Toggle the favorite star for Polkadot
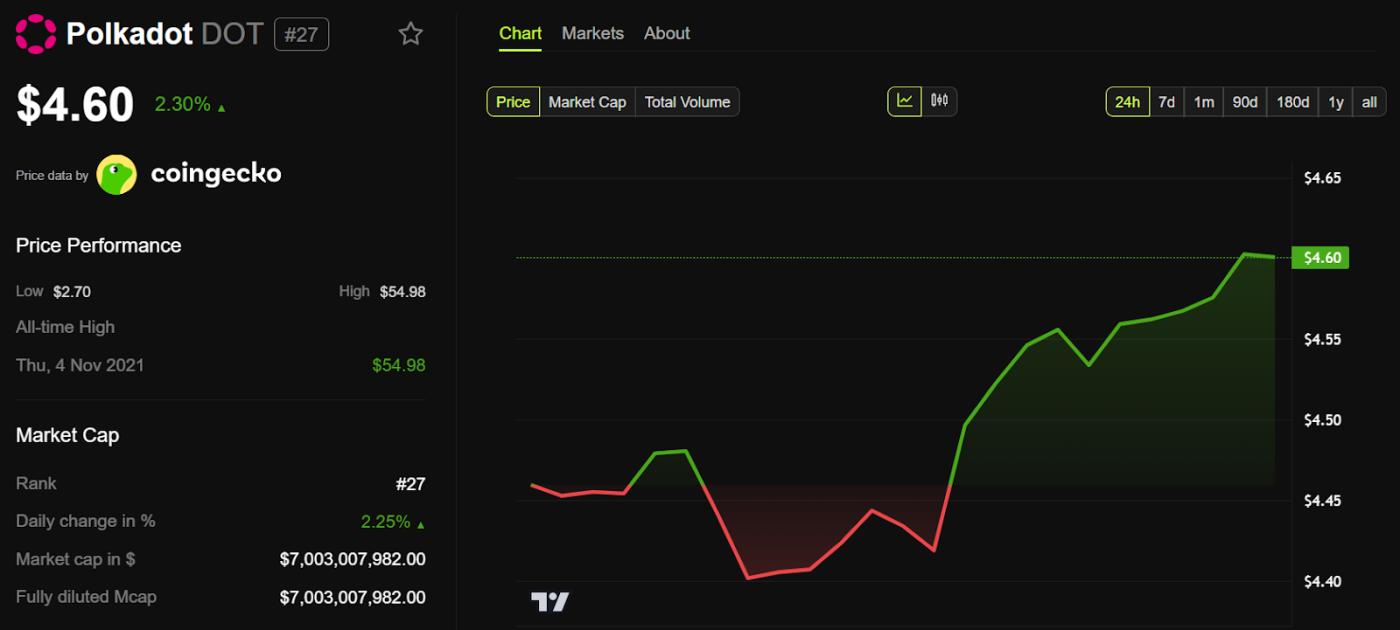Viewport: 1400px width, 630px height. click(410, 33)
